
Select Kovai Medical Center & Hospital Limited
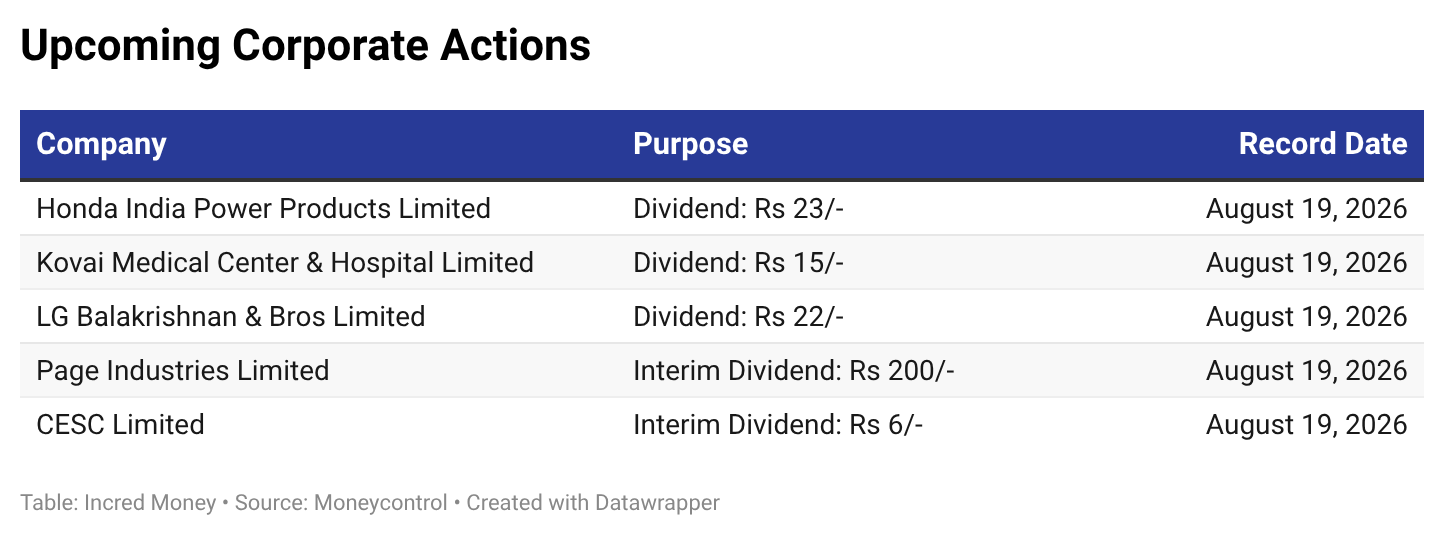click(x=285, y=263)
